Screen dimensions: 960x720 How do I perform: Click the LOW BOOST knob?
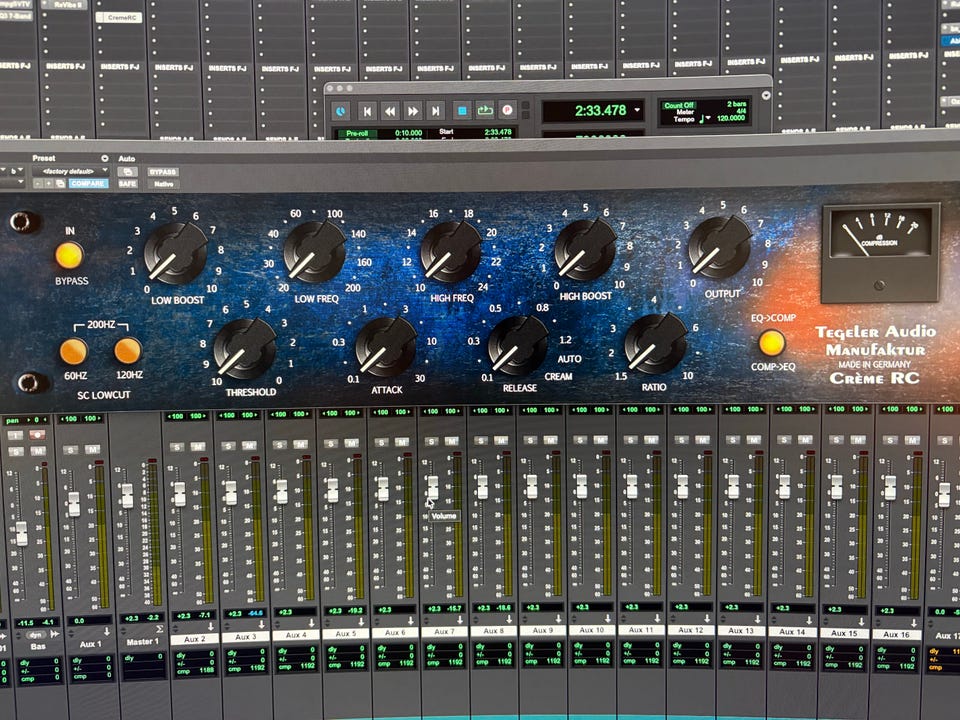click(x=176, y=253)
